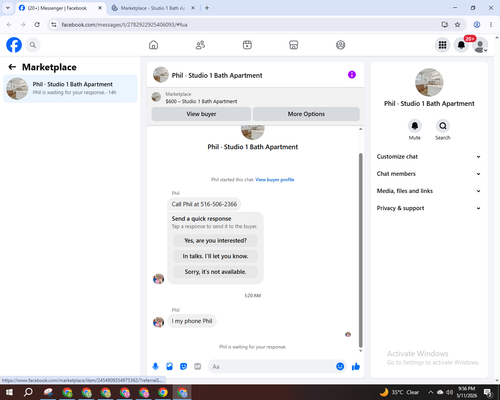Select the Phil - Studio 1 Bath Apartment conversation
Image resolution: width=500 pixels, height=400 pixels.
pos(70,89)
